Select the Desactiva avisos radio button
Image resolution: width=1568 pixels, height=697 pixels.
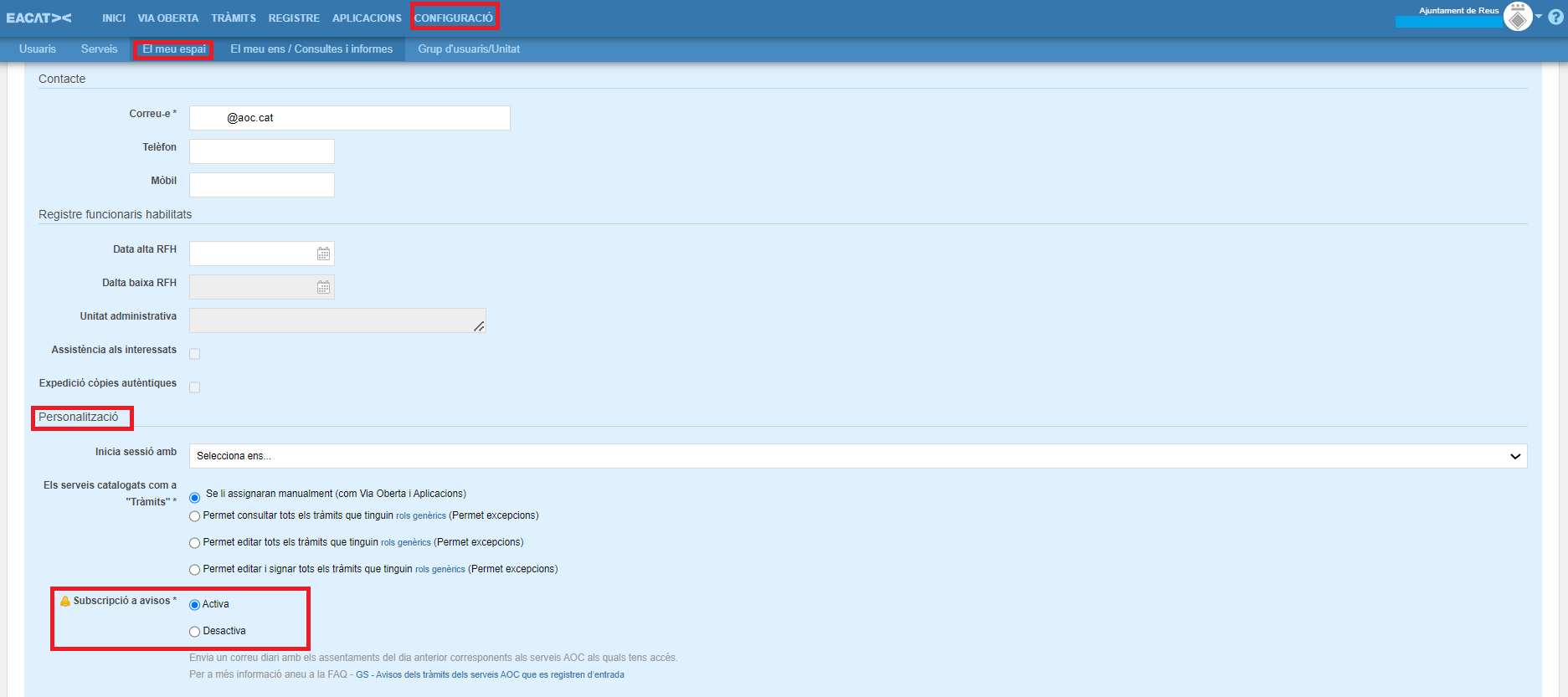(195, 632)
